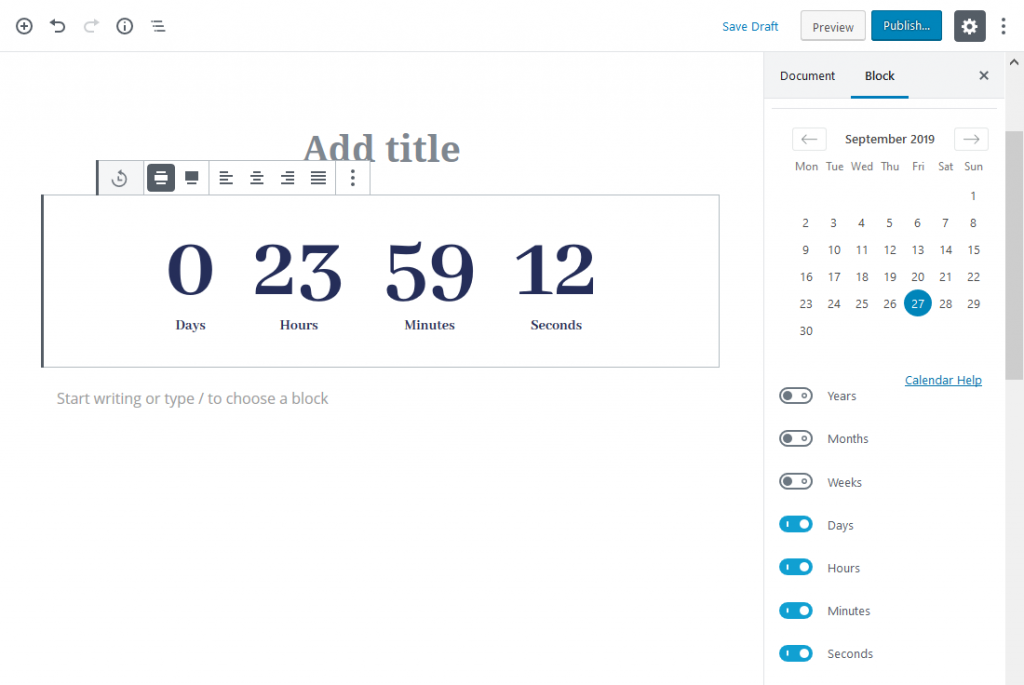Publish the post
Screen dimensions: 1024x685
(x=906, y=25)
